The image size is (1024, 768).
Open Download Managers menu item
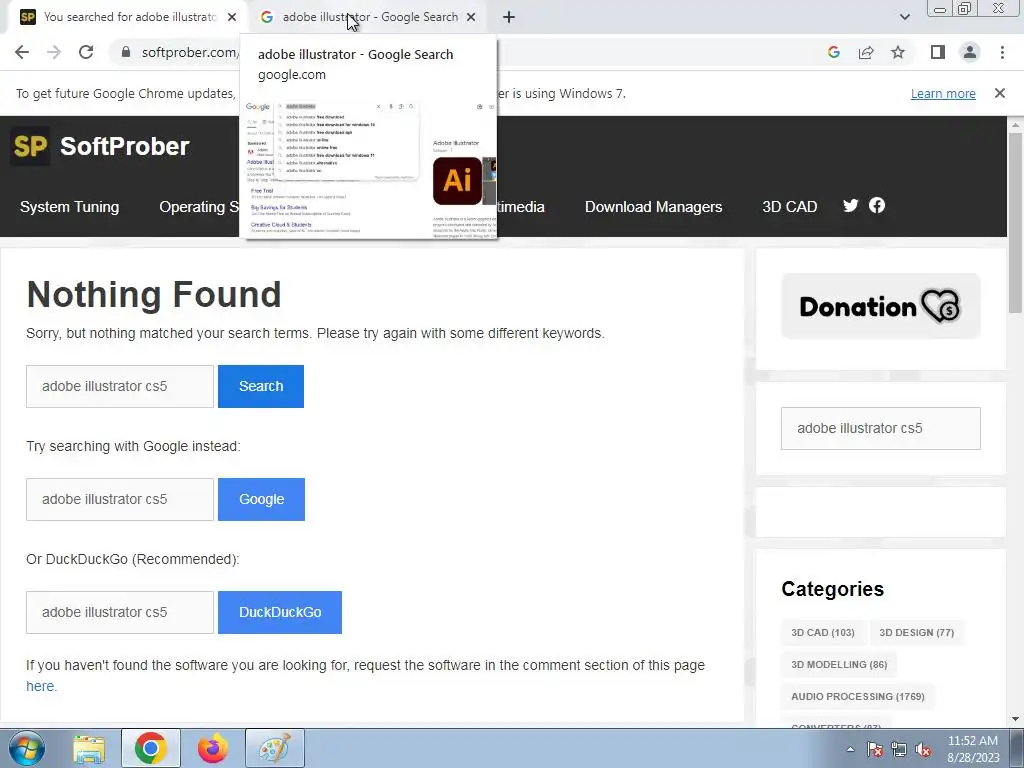[653, 207]
